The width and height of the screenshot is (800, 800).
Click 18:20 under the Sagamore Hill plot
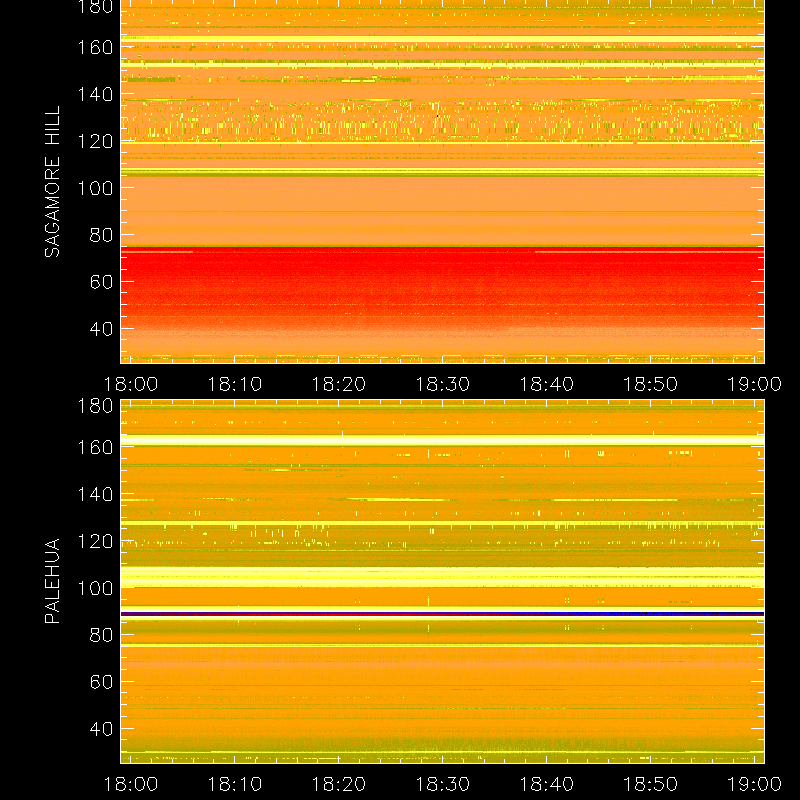[x=339, y=384]
